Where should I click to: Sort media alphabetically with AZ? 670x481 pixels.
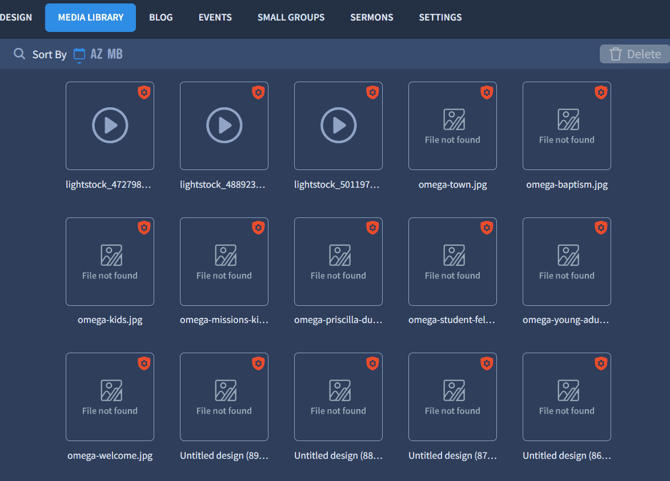[97, 54]
